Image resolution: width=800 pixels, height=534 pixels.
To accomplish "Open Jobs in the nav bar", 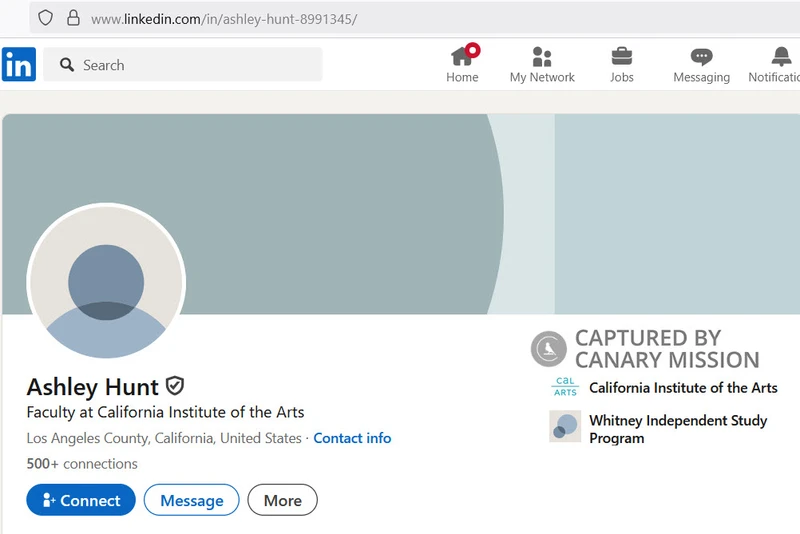I will (x=621, y=64).
